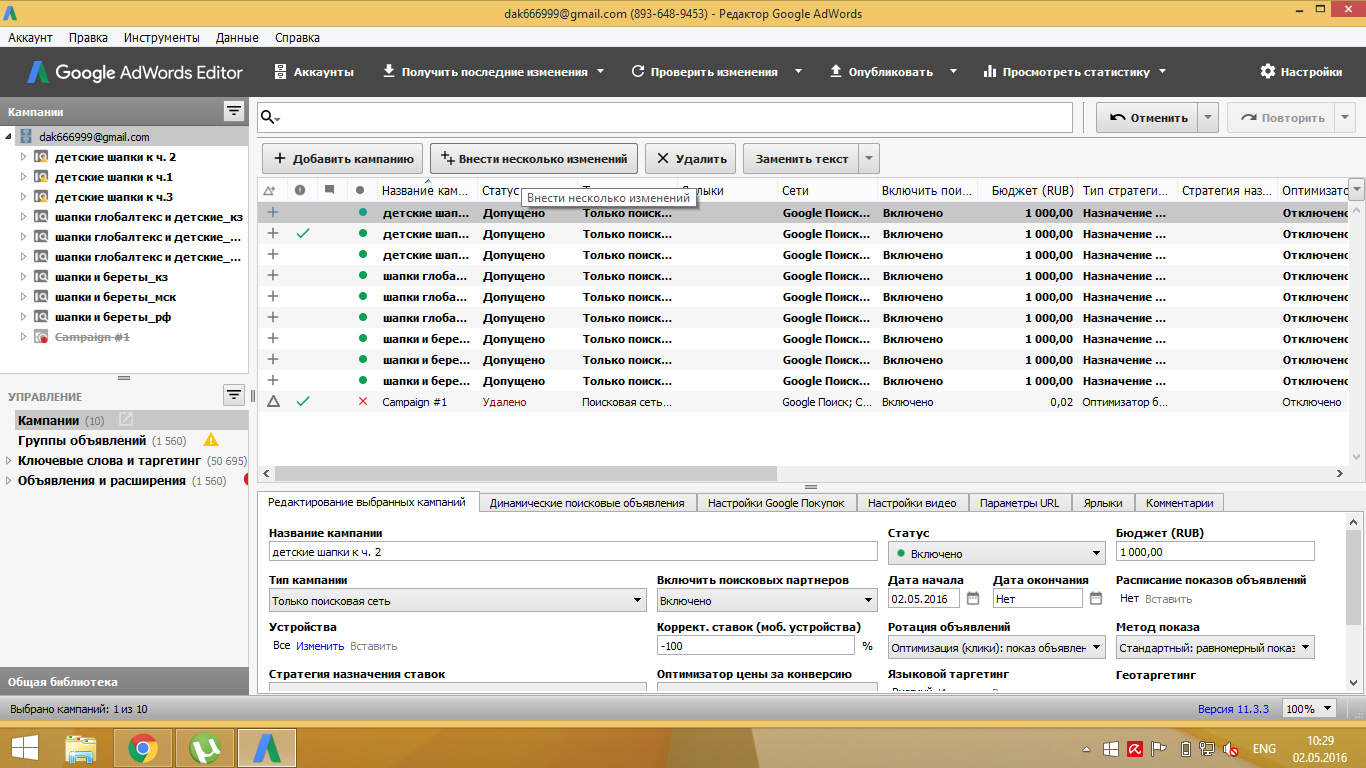
Task: Open the dropdown arrow next to Отменить
Action: coord(1208,118)
